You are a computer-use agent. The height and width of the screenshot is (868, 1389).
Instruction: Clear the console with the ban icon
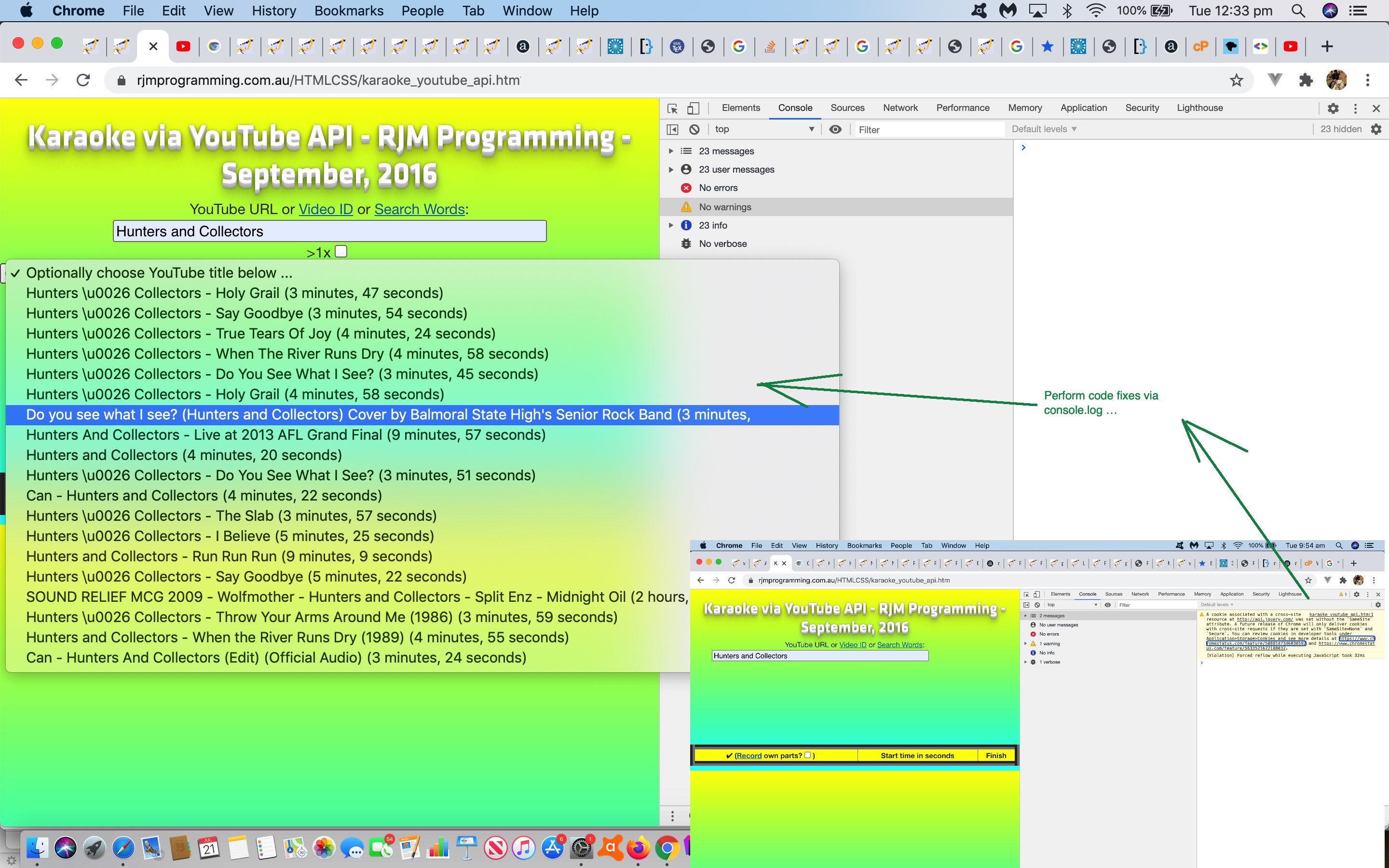pos(694,129)
